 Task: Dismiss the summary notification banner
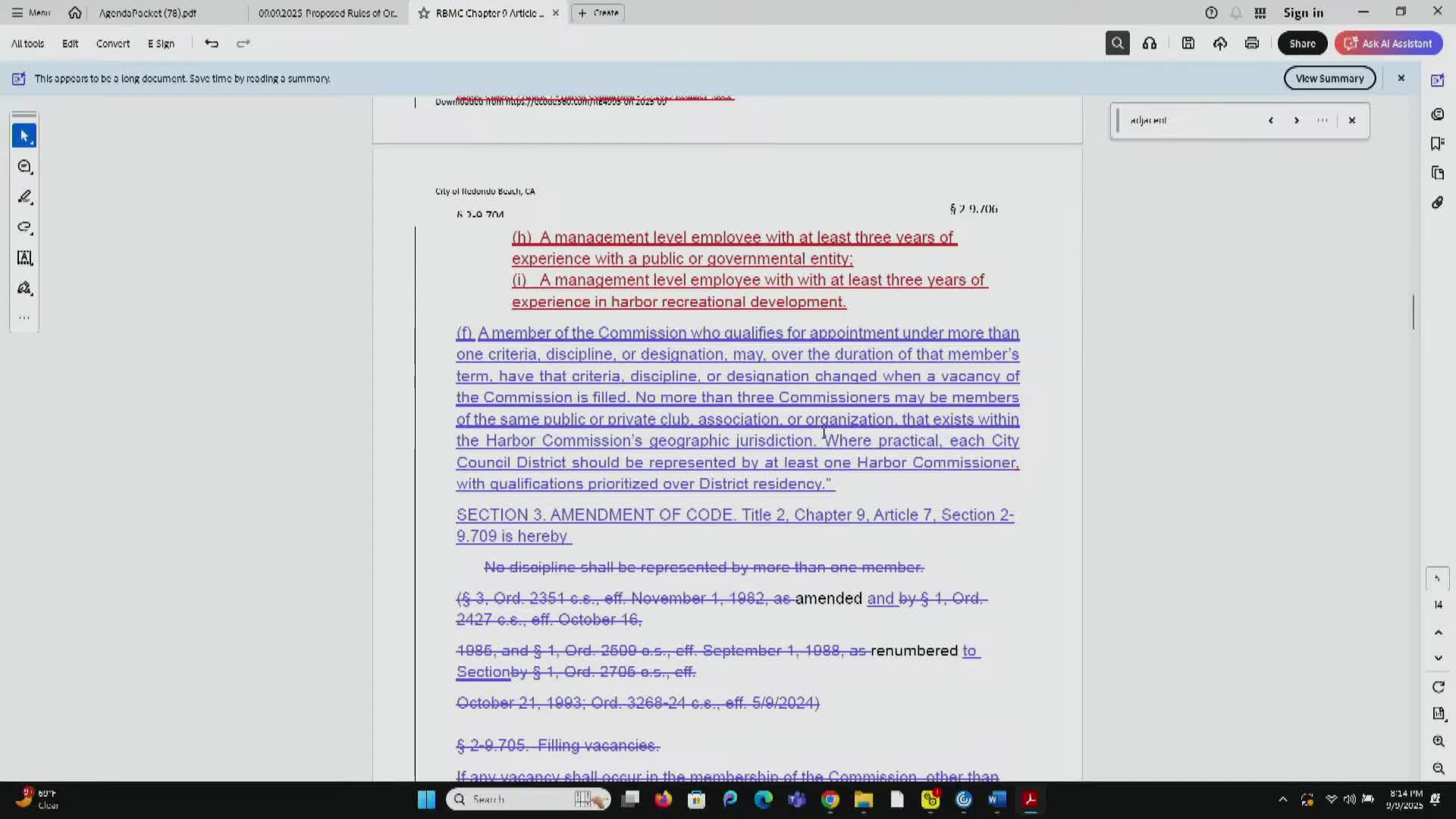1401,78
